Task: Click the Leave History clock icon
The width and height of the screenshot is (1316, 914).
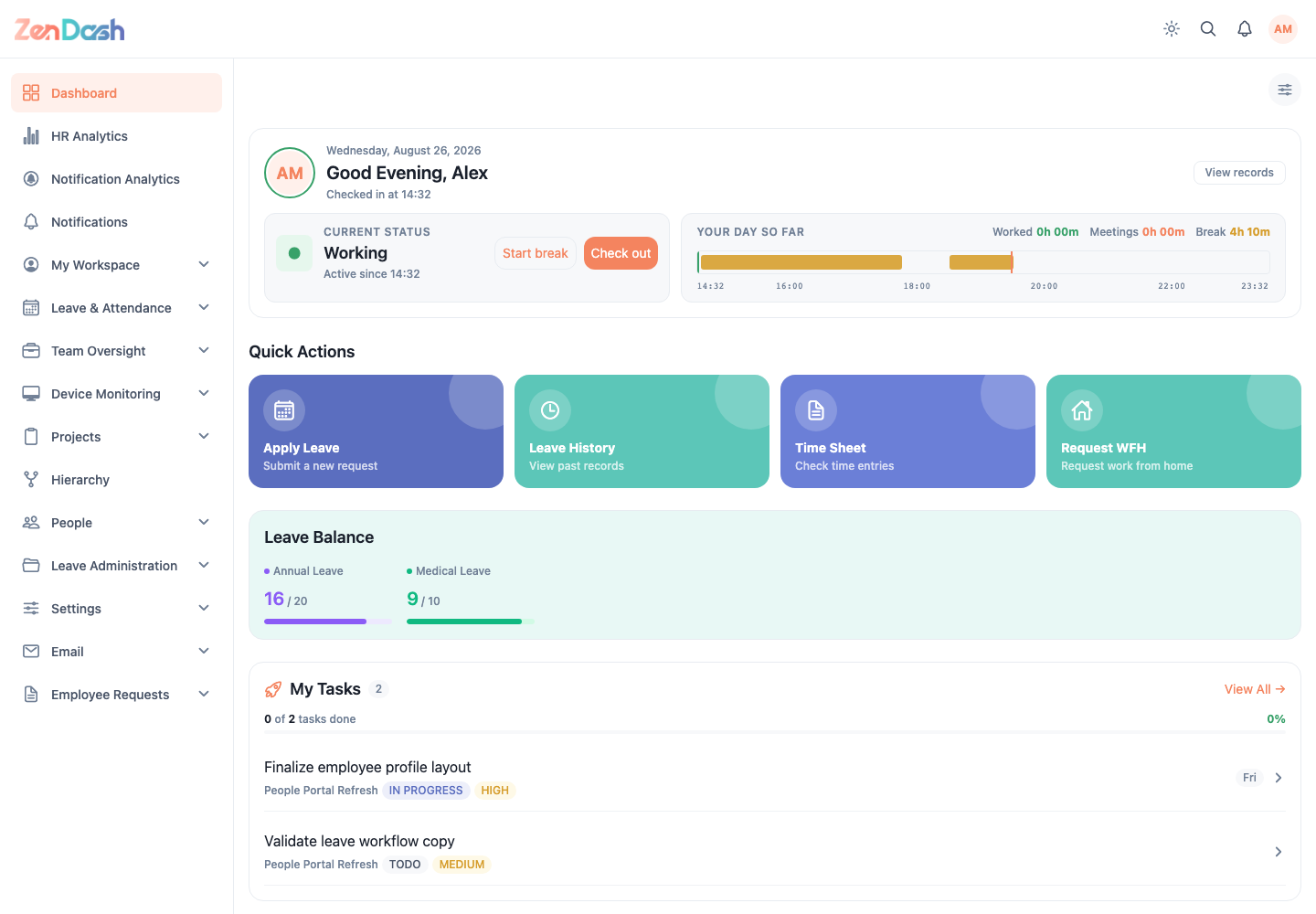Action: [550, 410]
